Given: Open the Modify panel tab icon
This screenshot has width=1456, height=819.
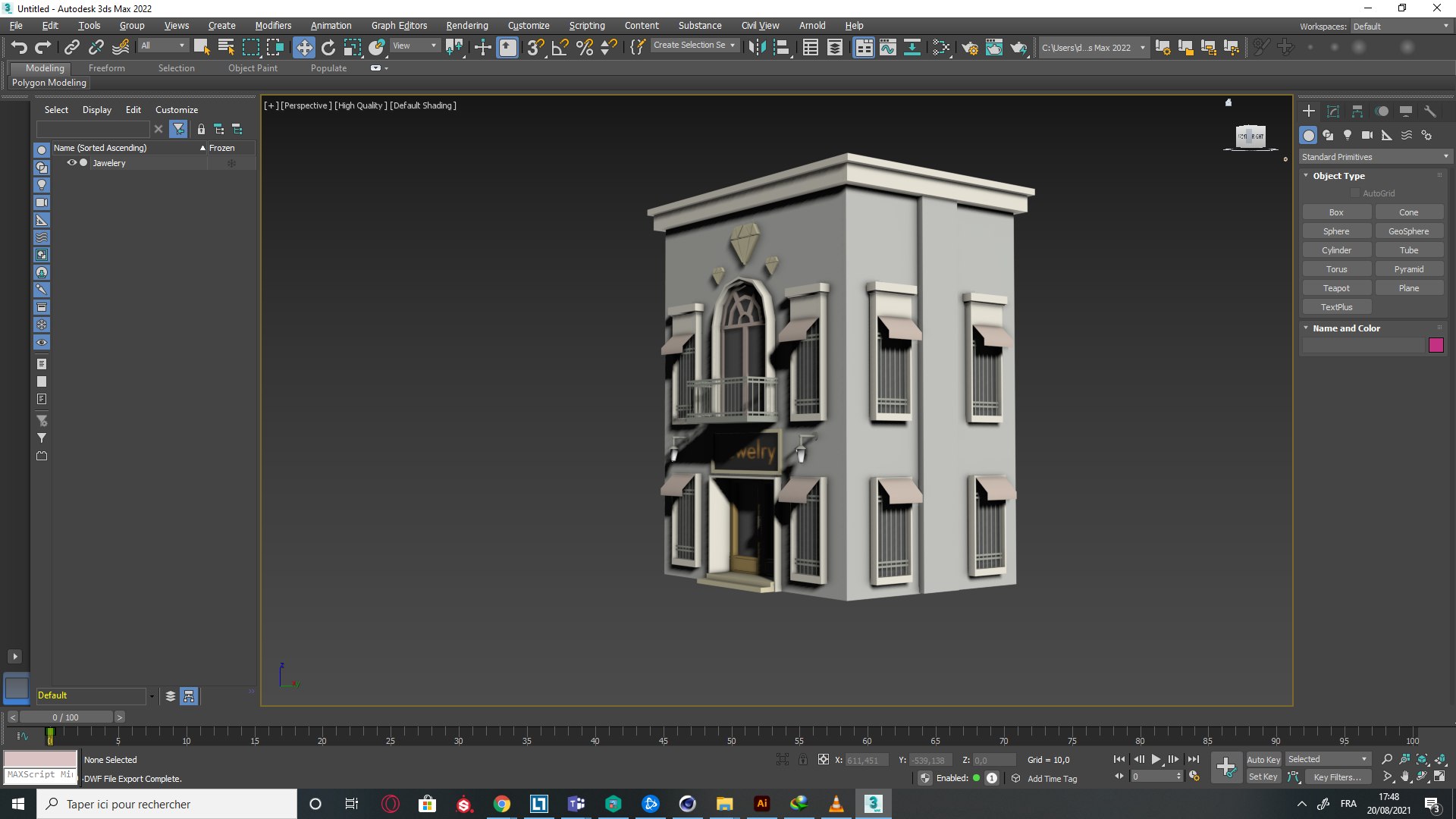Looking at the screenshot, I should click(1333, 111).
